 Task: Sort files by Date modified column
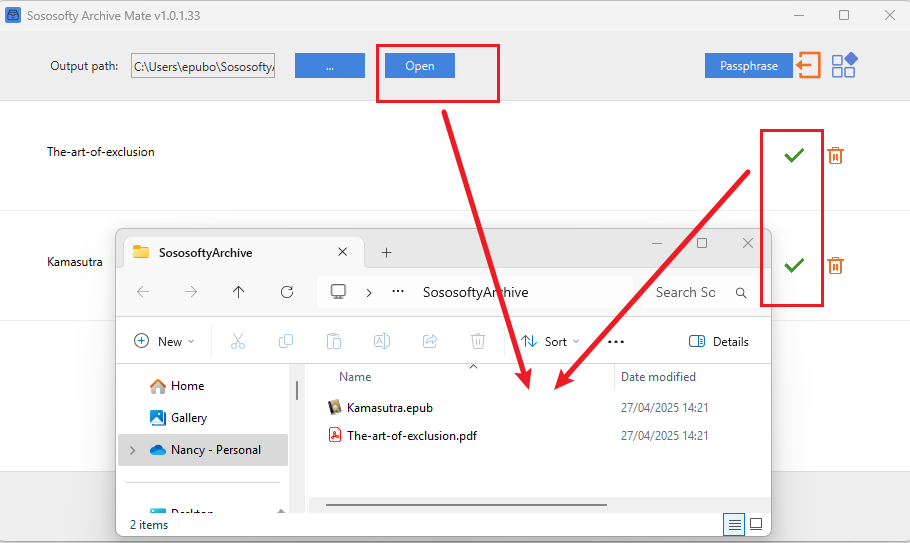coord(658,377)
